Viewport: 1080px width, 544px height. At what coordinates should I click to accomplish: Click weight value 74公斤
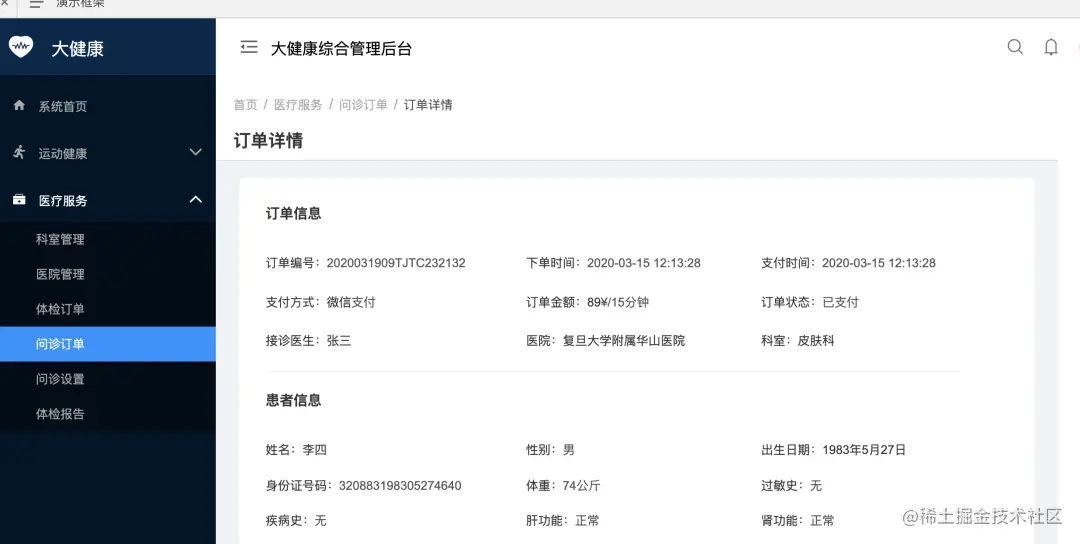pyautogui.click(x=581, y=486)
